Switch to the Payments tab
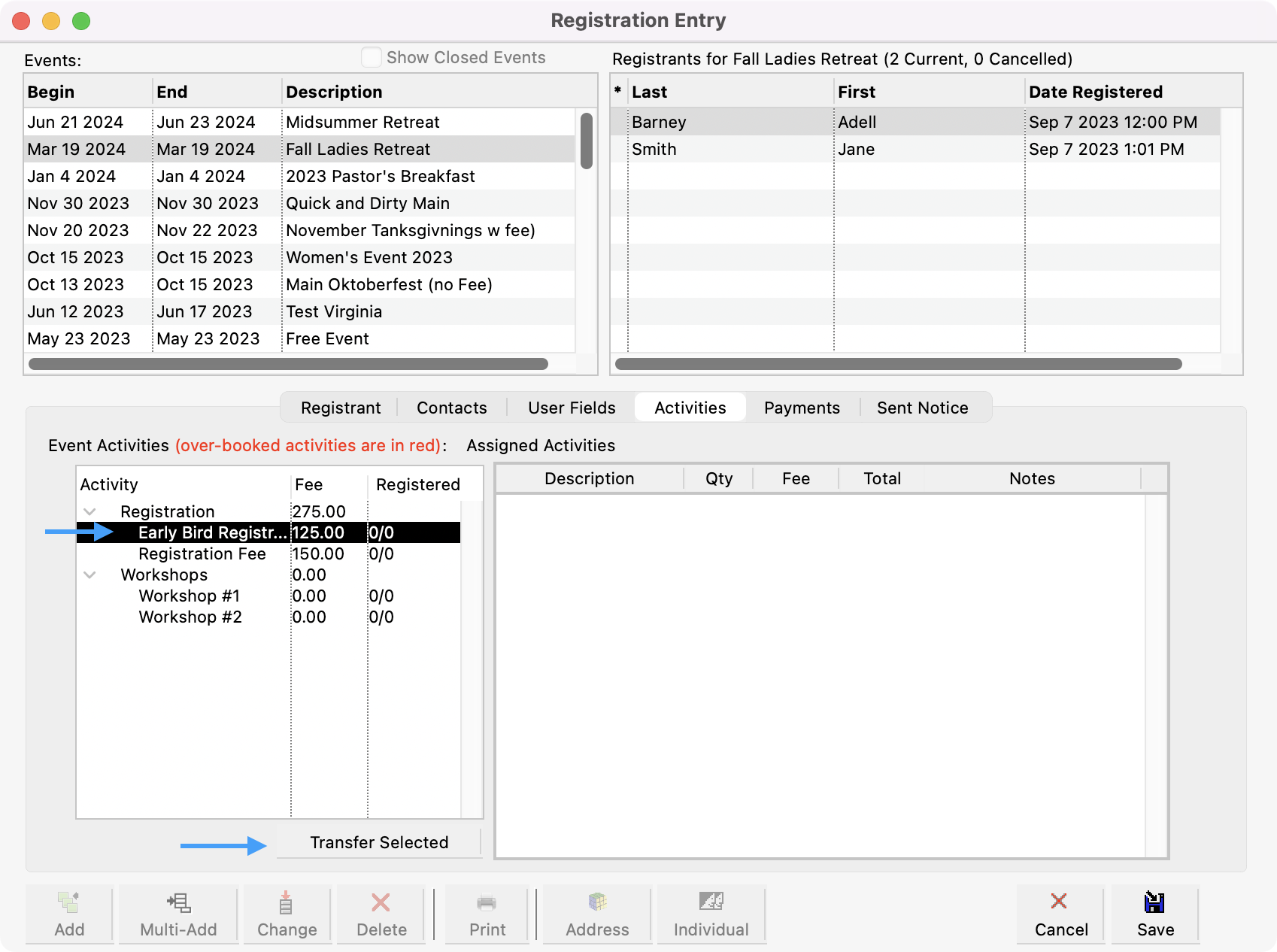 [x=802, y=408]
